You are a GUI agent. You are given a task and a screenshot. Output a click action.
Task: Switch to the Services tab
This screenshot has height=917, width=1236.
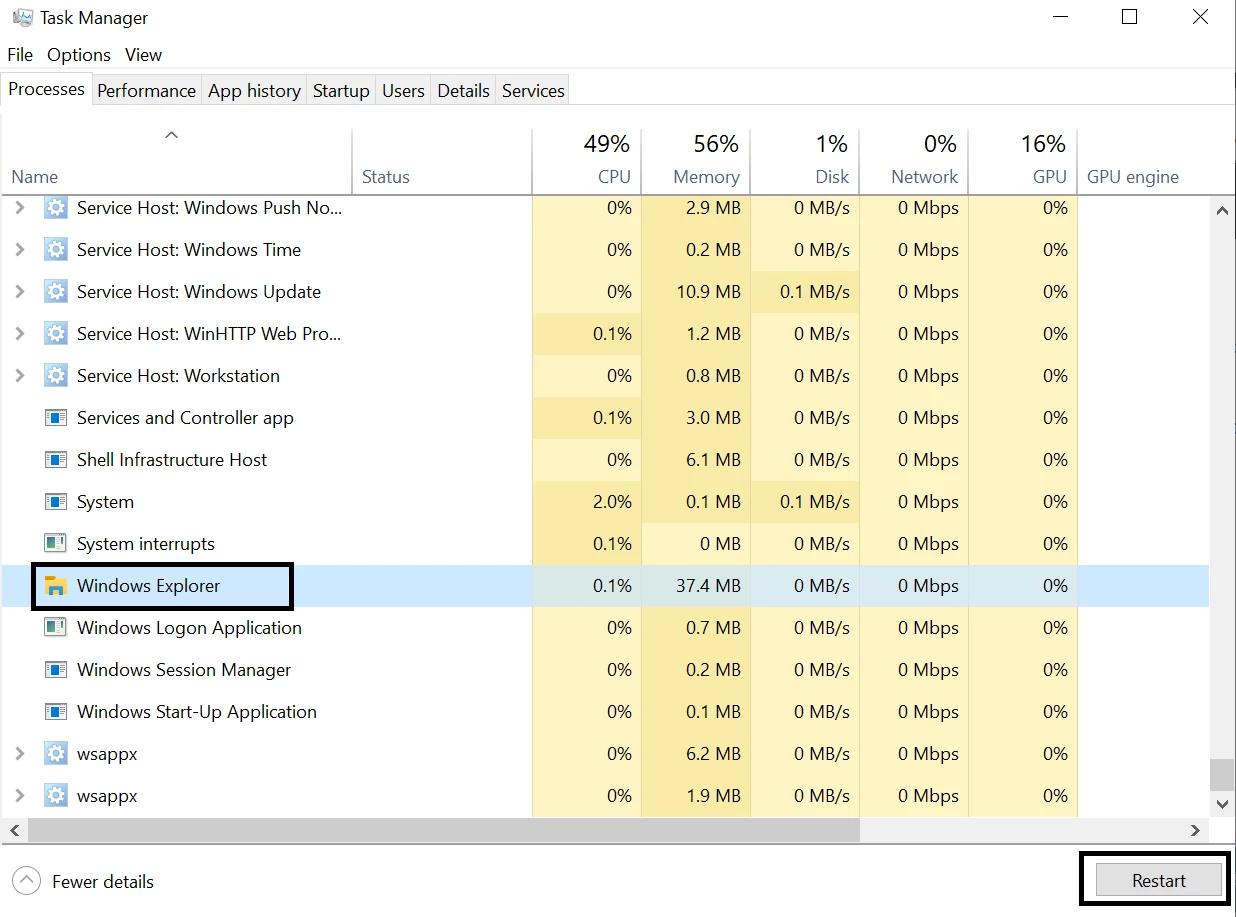(x=533, y=91)
